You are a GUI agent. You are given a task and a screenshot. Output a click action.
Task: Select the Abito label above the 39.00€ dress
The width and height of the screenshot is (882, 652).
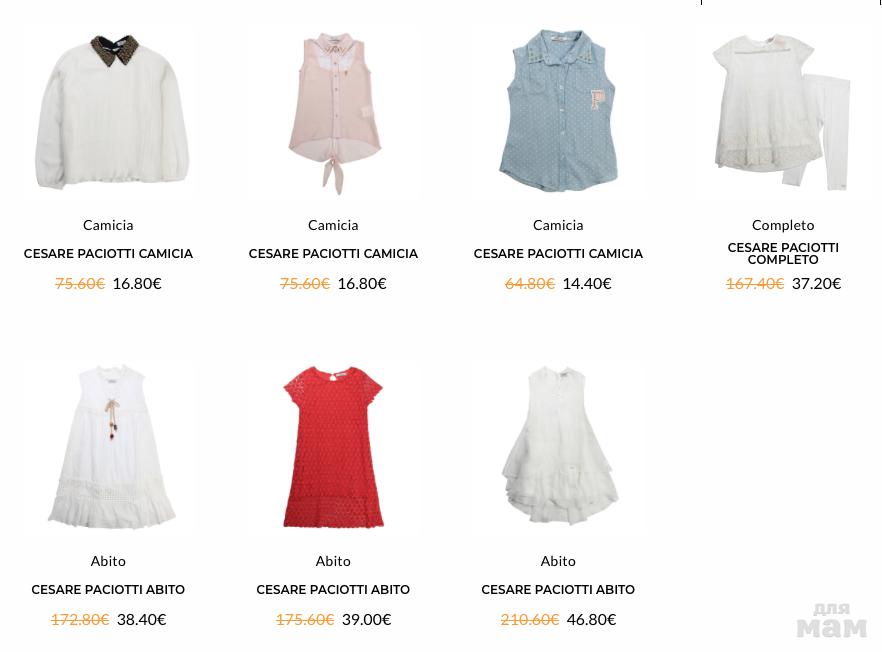point(333,561)
